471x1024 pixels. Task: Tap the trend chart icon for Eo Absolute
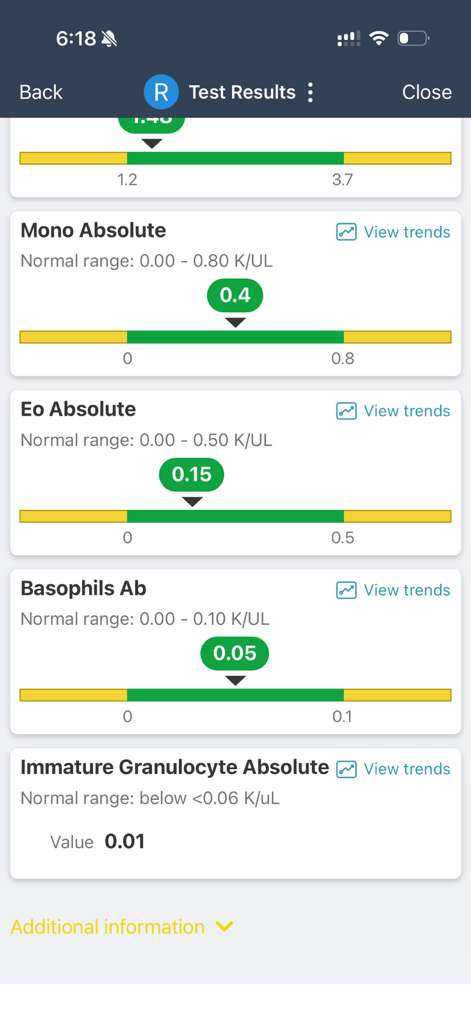pyautogui.click(x=346, y=411)
